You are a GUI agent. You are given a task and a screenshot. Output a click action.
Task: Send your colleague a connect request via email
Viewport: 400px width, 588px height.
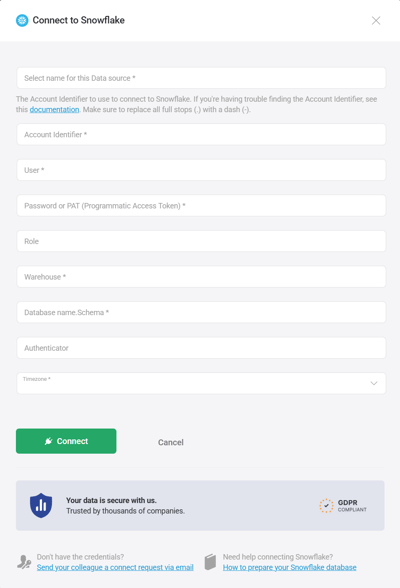(x=115, y=567)
